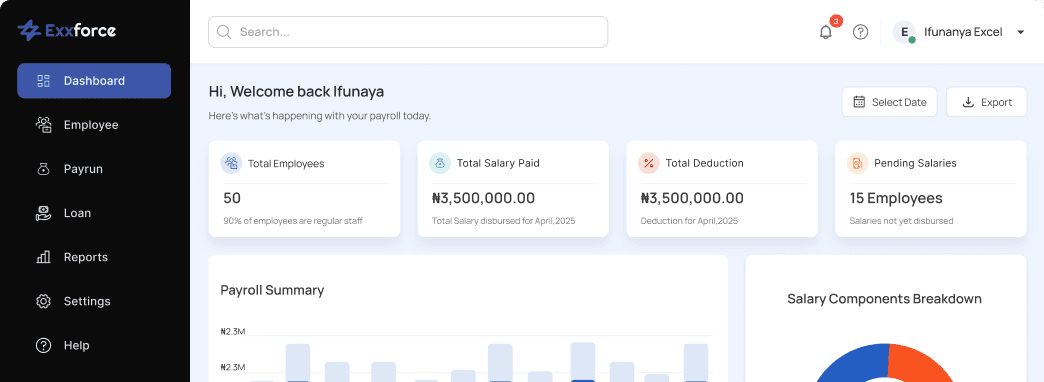
Task: Click the Settings gear icon
Action: pyautogui.click(x=43, y=301)
